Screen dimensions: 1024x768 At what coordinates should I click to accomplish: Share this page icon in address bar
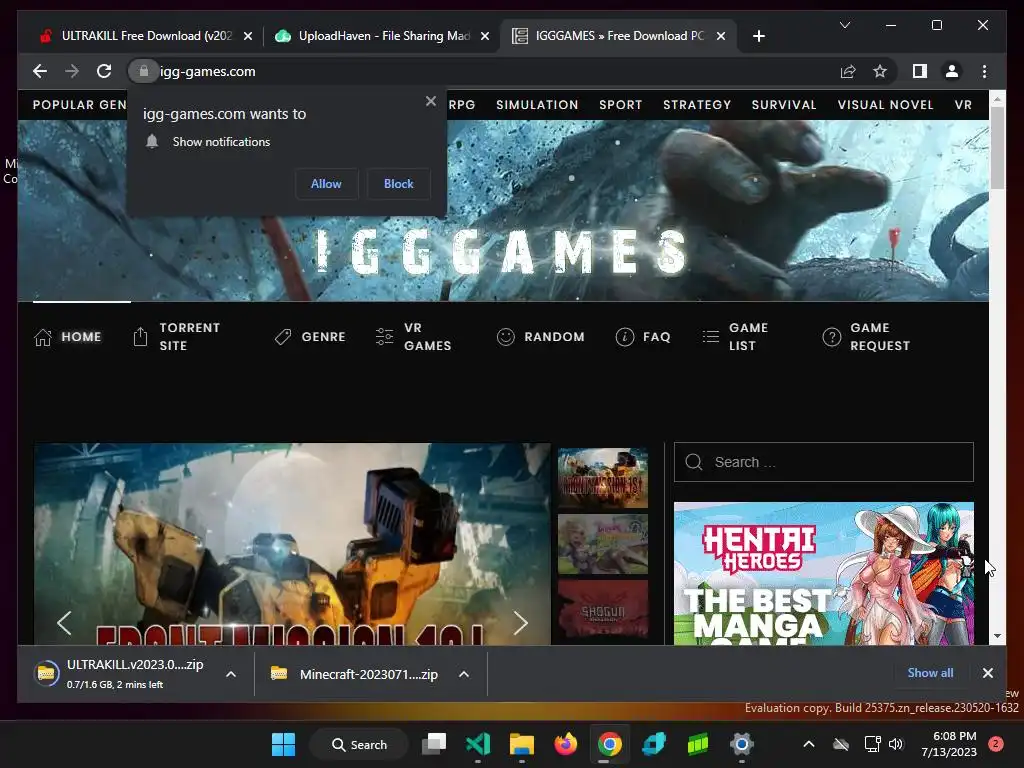(x=848, y=71)
